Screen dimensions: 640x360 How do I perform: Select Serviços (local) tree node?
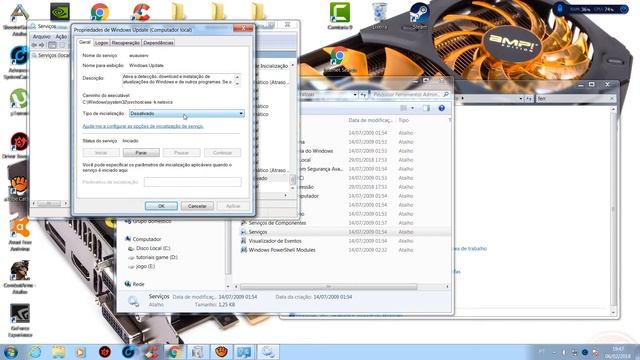coord(52,55)
